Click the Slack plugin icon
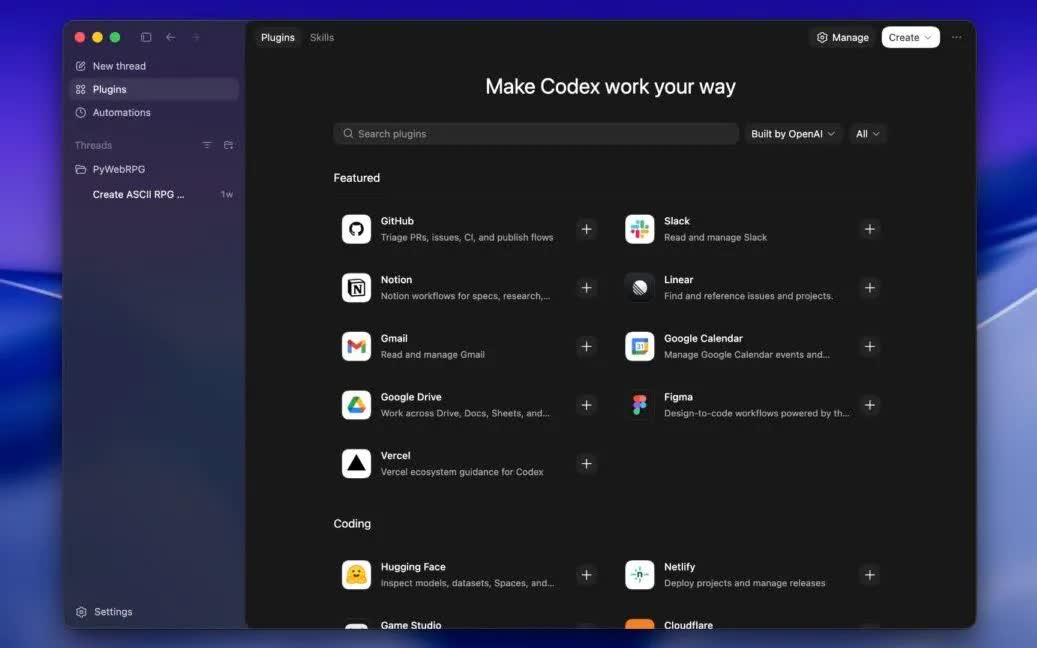The height and width of the screenshot is (648, 1037). (x=639, y=228)
